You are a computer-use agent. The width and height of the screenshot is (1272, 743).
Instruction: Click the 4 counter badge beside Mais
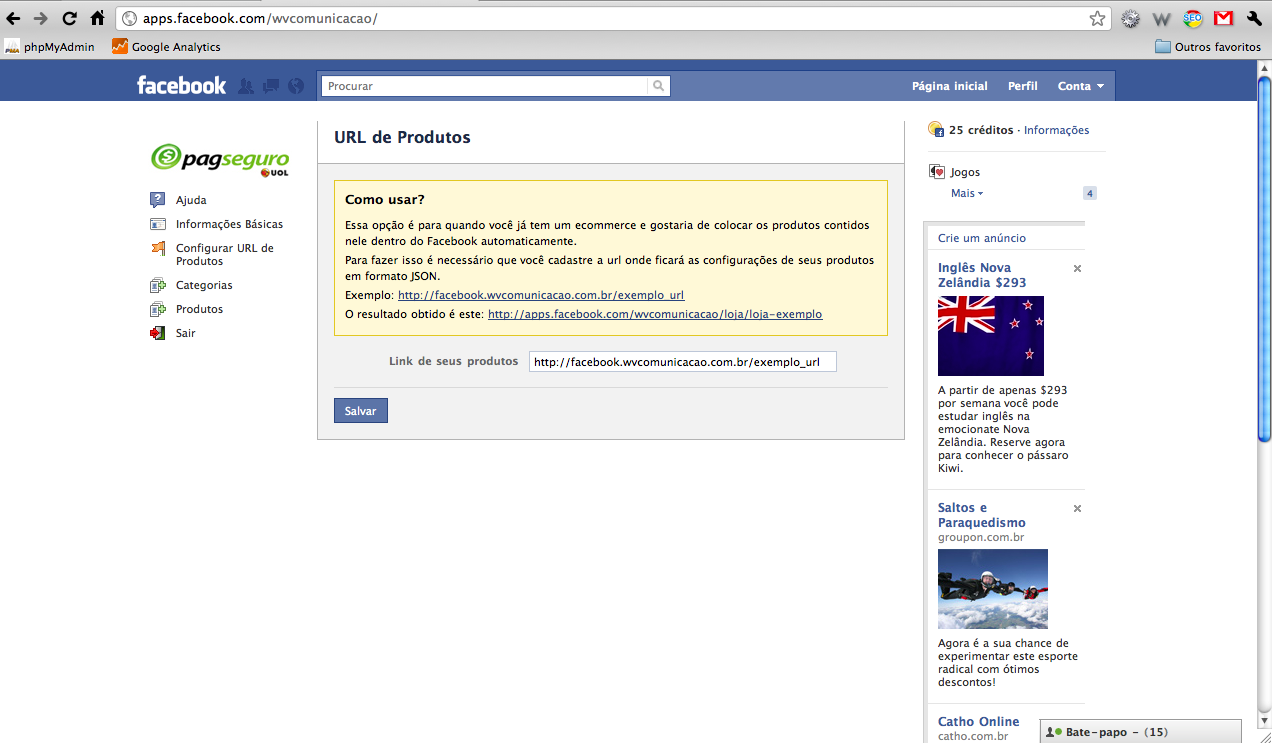pos(1090,193)
